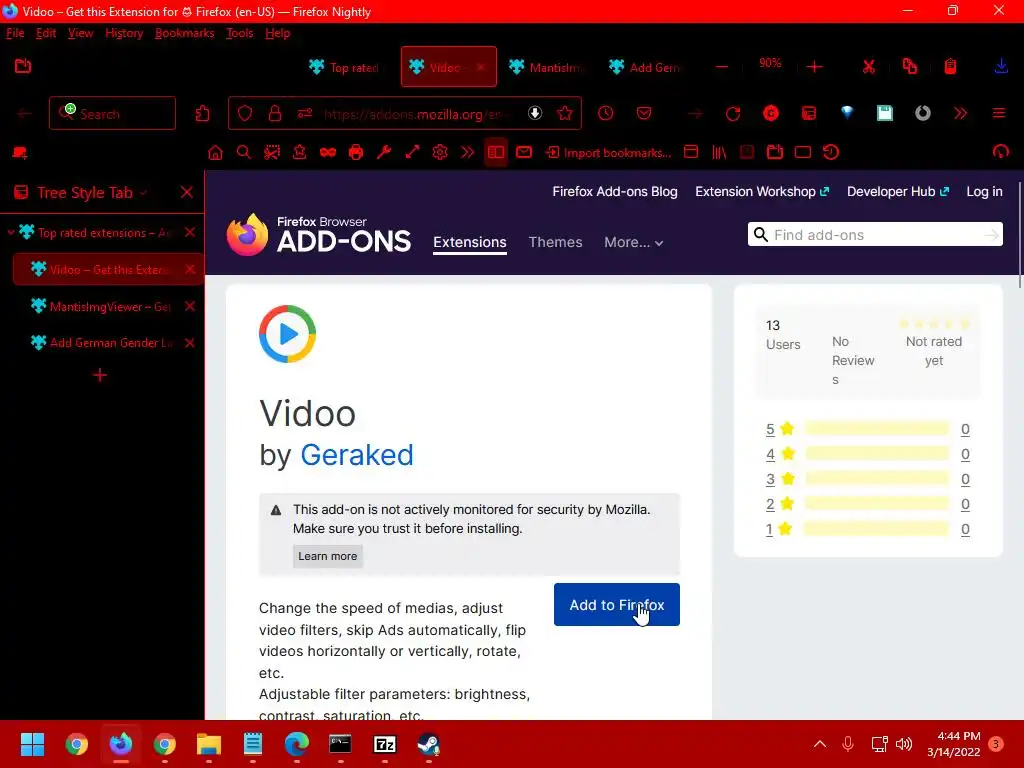The image size is (1024, 768).
Task: Click the email envelope icon
Action: tap(524, 153)
